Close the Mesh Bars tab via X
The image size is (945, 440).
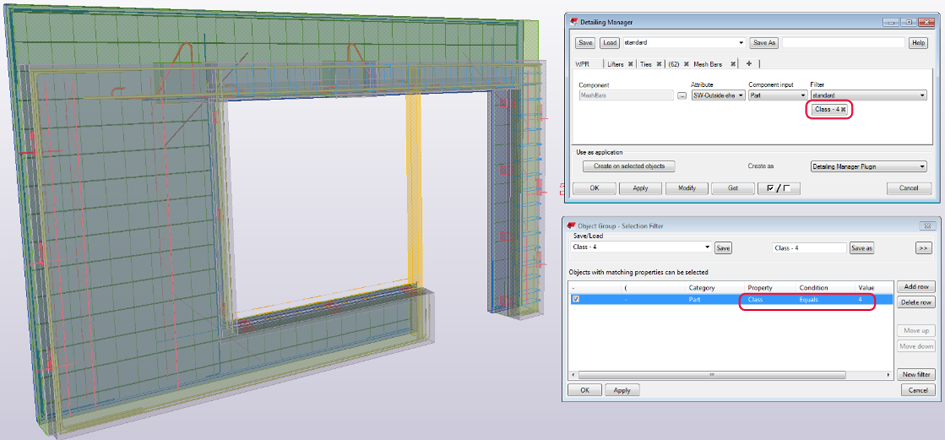[x=735, y=64]
